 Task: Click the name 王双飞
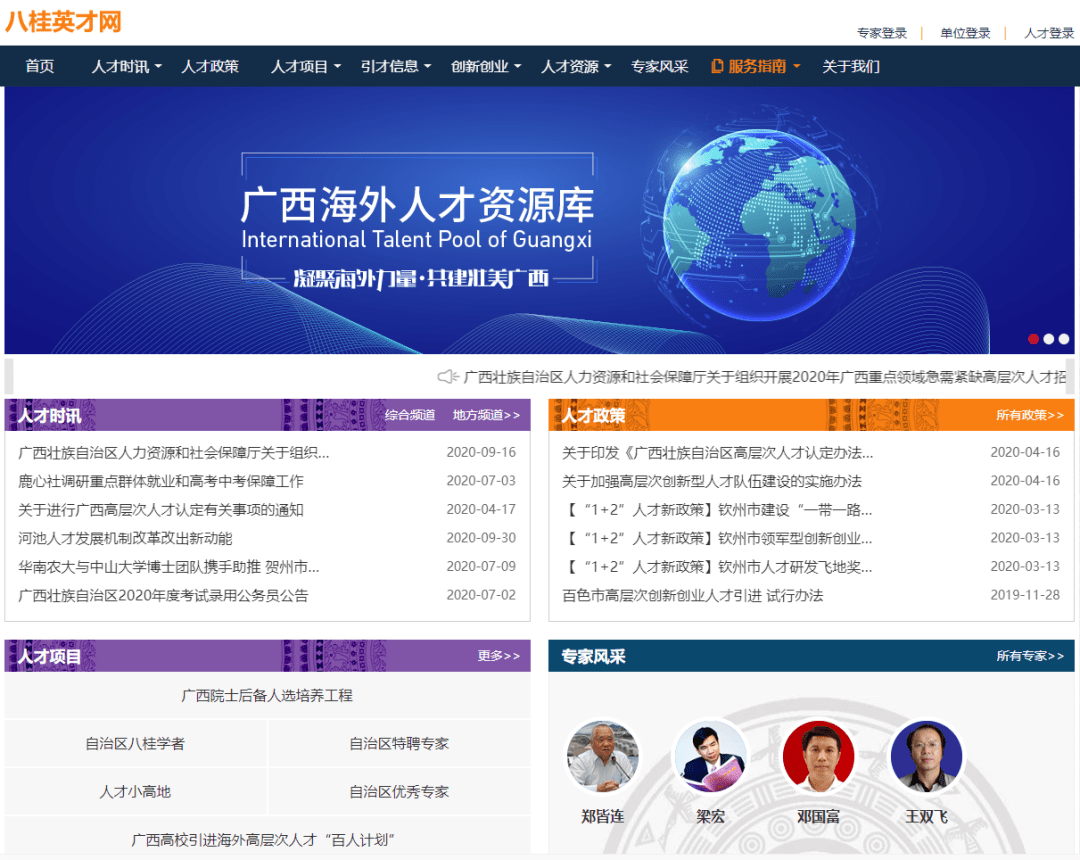click(926, 817)
